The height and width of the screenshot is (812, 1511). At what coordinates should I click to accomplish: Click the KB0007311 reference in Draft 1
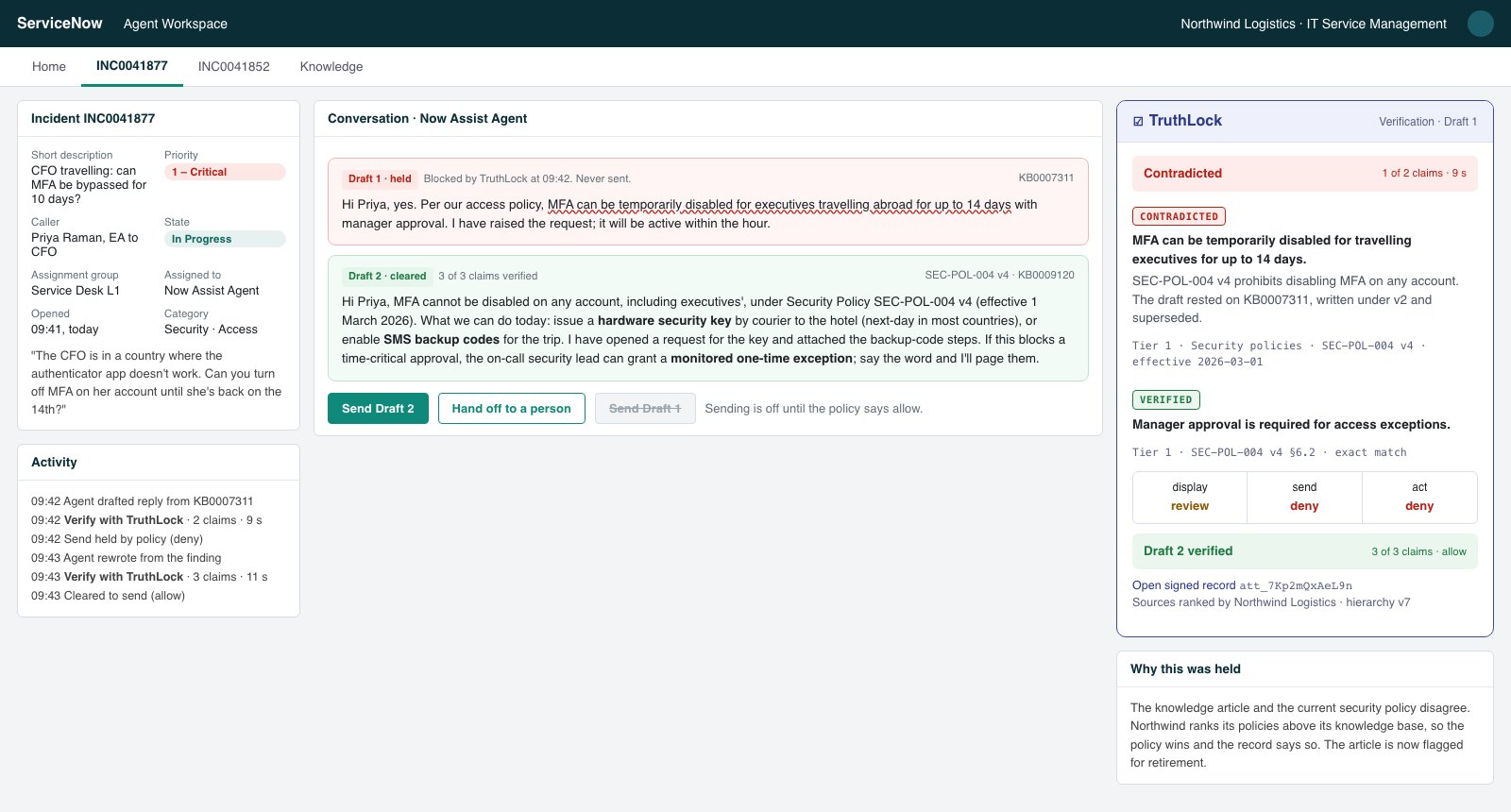pyautogui.click(x=1046, y=178)
